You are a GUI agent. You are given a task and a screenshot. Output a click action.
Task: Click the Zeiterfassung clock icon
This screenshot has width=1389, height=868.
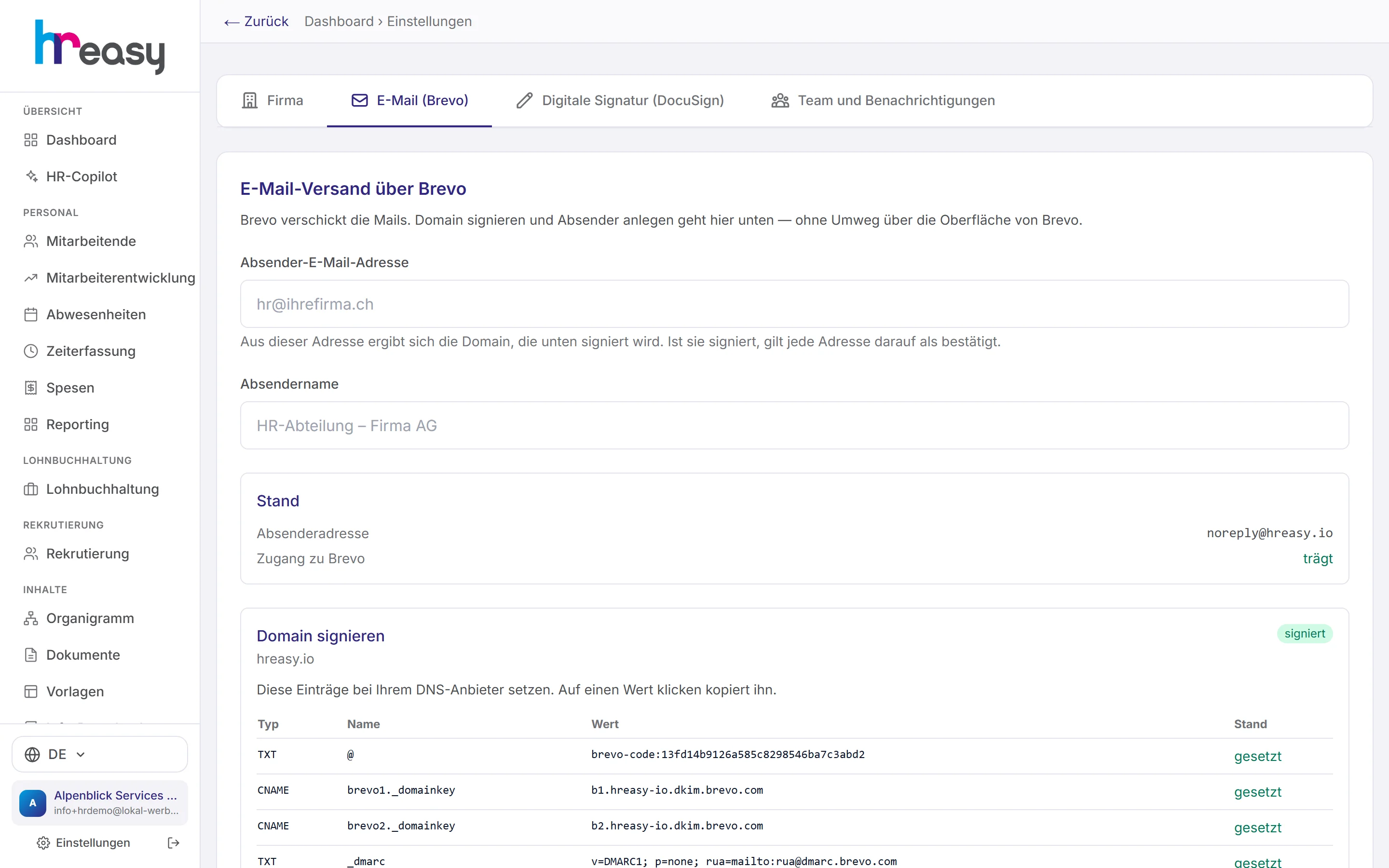(x=31, y=352)
